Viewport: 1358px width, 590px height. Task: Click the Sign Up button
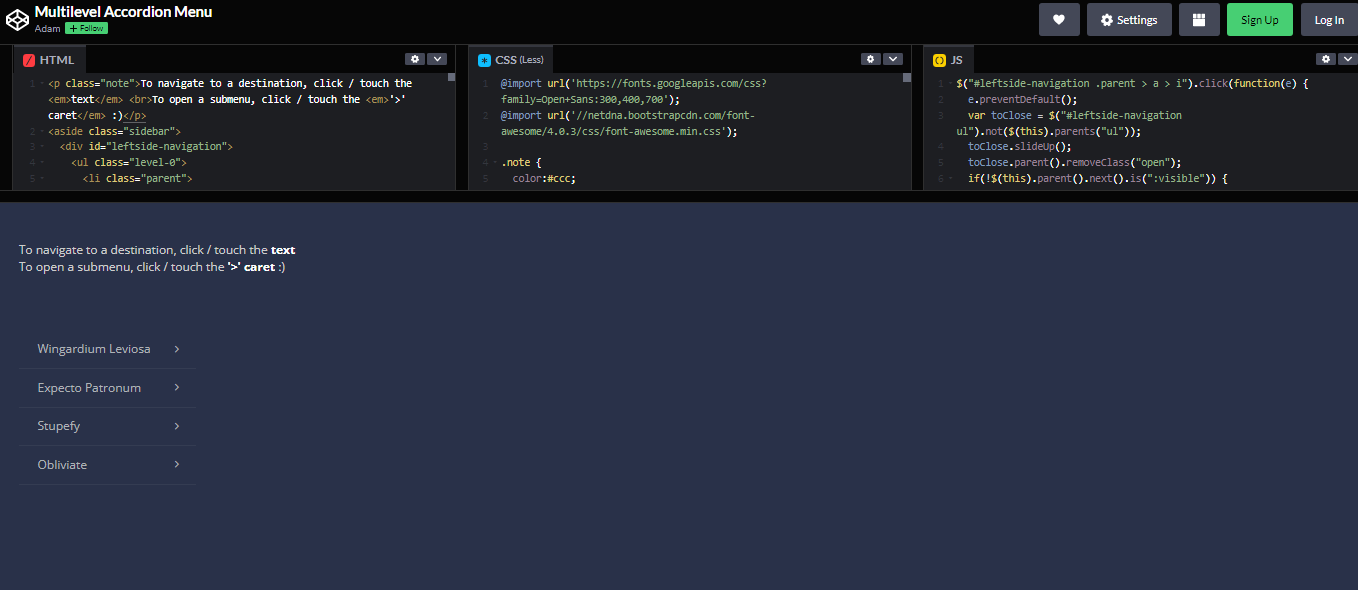coord(1259,19)
